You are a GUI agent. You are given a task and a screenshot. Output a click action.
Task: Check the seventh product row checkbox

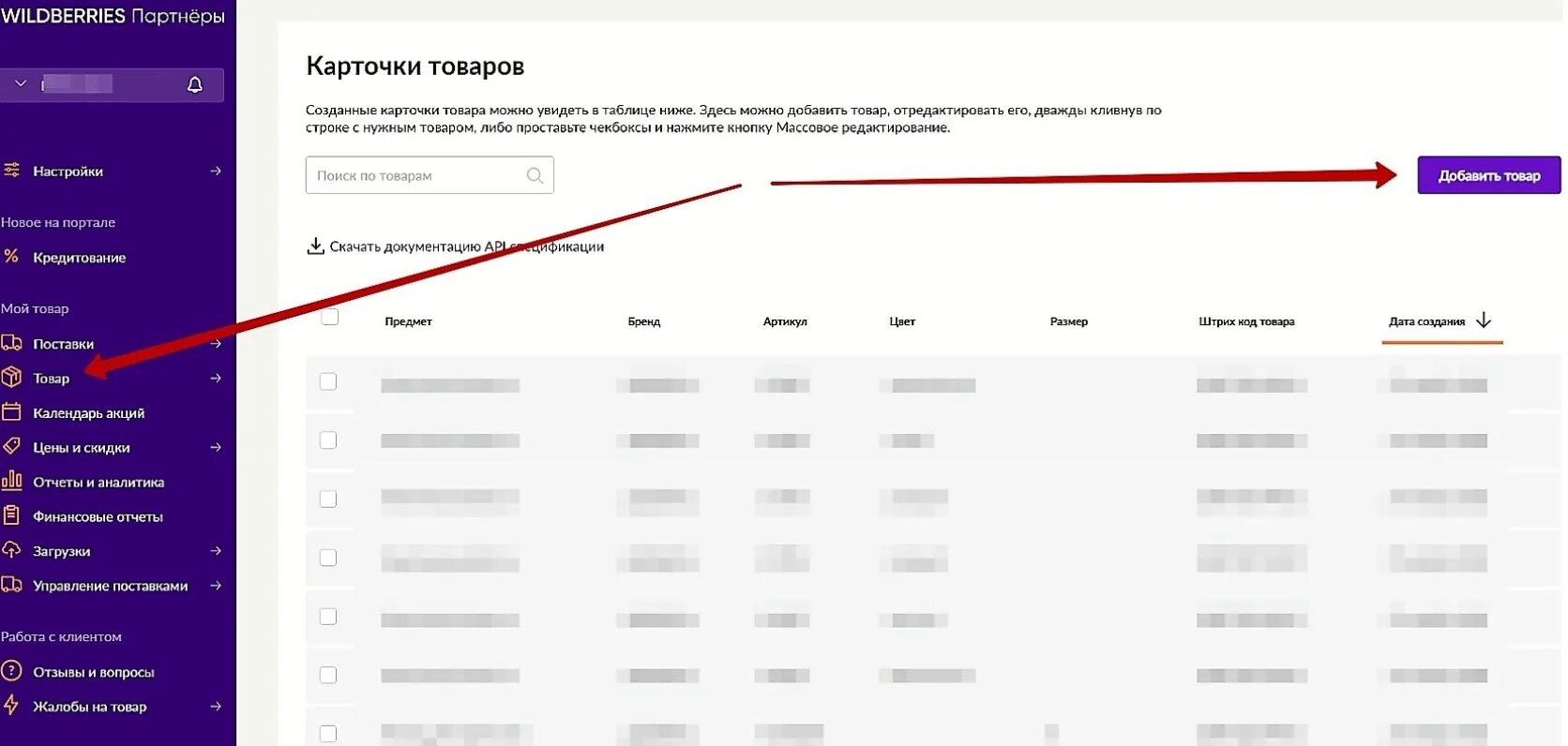pyautogui.click(x=328, y=734)
